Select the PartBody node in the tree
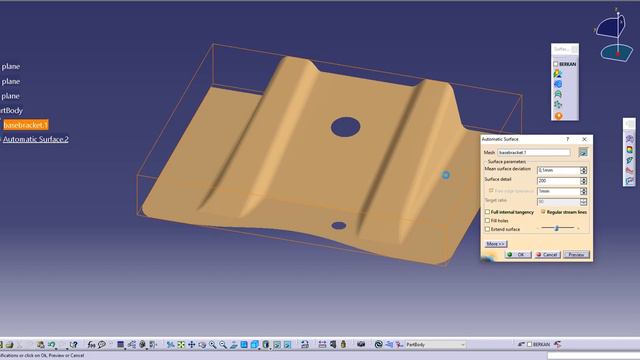640x360 pixels. click(11, 110)
